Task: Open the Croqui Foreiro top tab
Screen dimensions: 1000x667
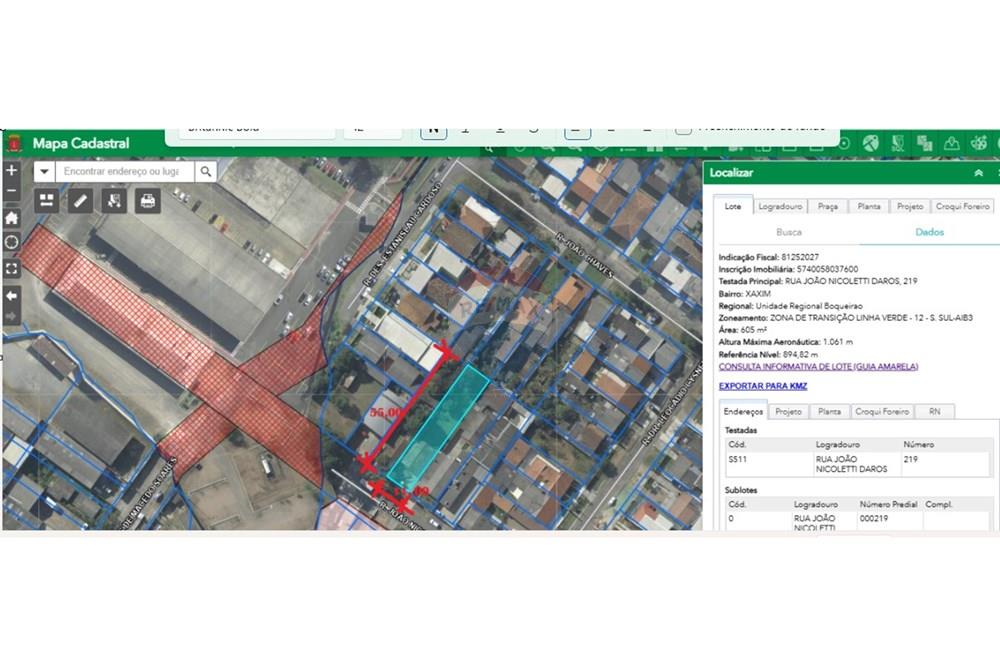Action: [963, 206]
